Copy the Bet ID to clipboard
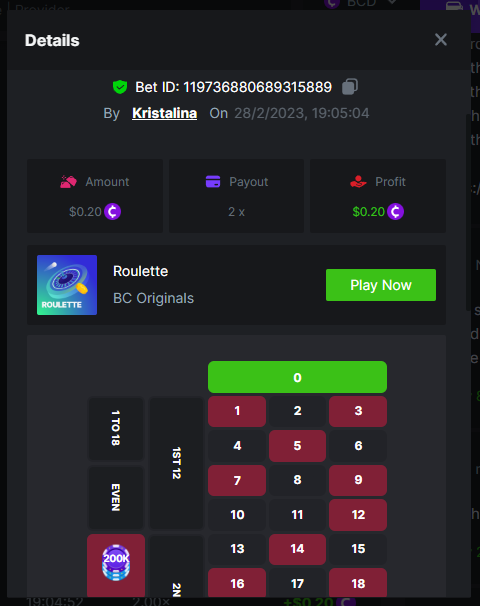480x606 pixels. [350, 87]
